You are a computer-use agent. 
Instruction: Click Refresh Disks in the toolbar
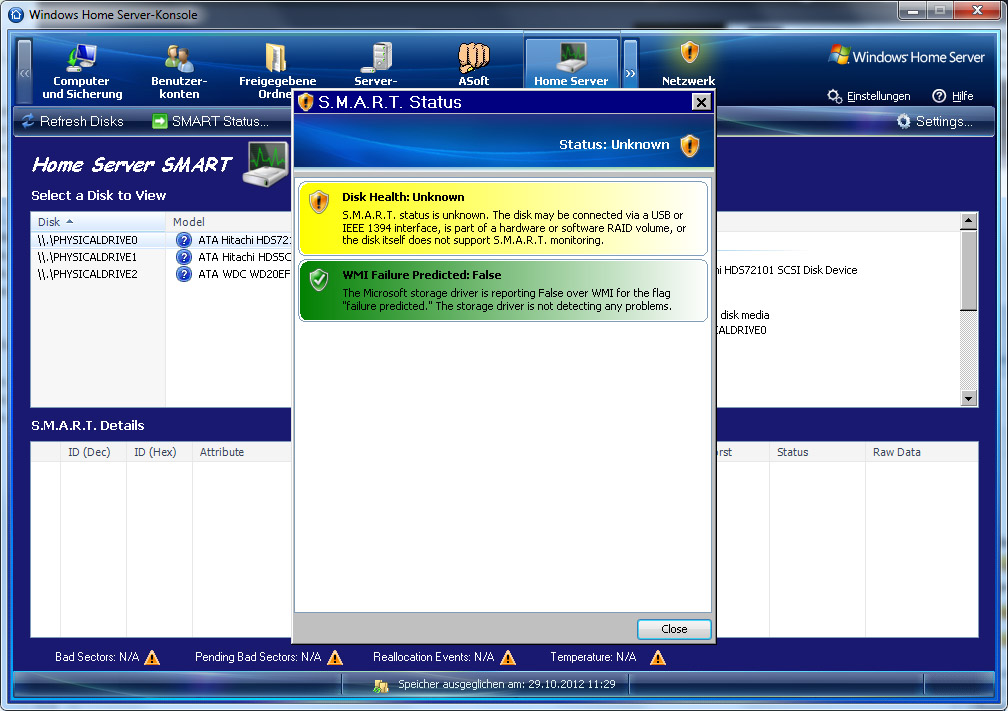coord(73,121)
